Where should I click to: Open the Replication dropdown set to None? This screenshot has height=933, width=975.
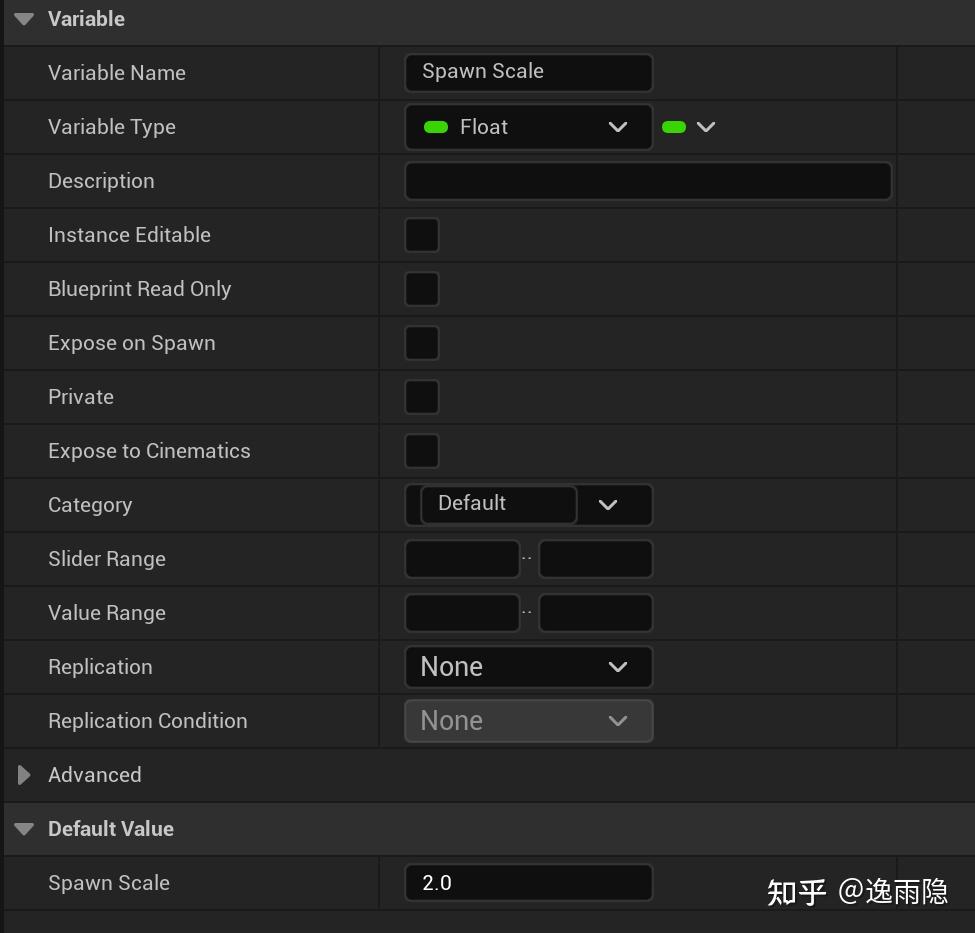click(x=617, y=666)
